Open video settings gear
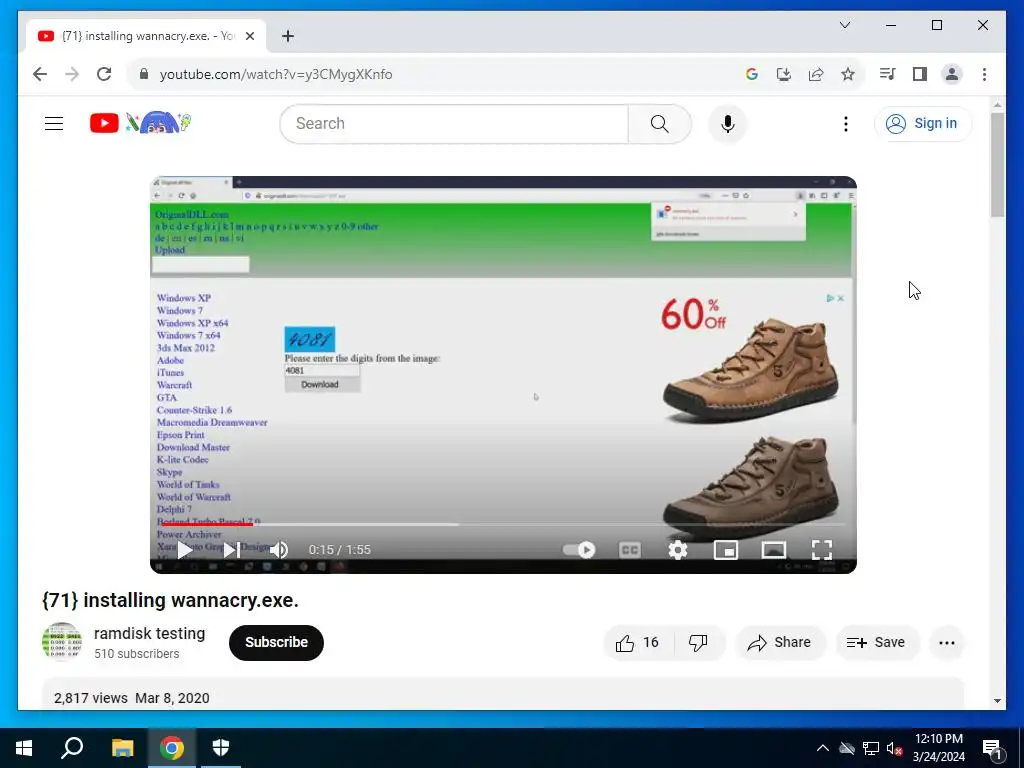1024x768 pixels. (x=678, y=550)
